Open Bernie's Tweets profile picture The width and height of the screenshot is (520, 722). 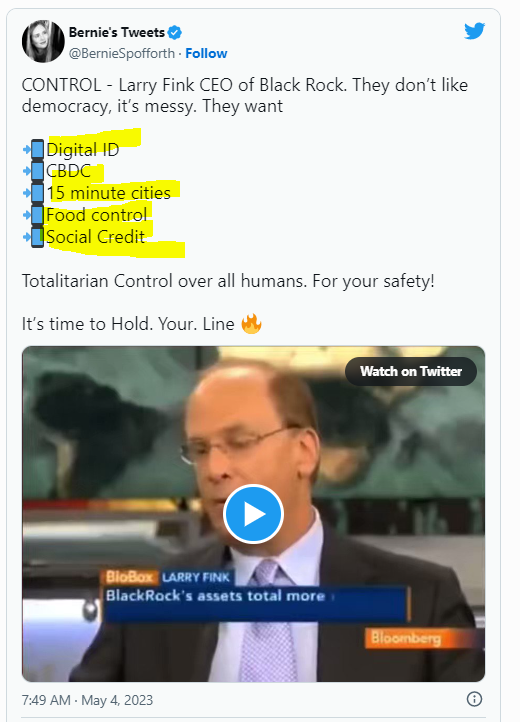(x=43, y=41)
